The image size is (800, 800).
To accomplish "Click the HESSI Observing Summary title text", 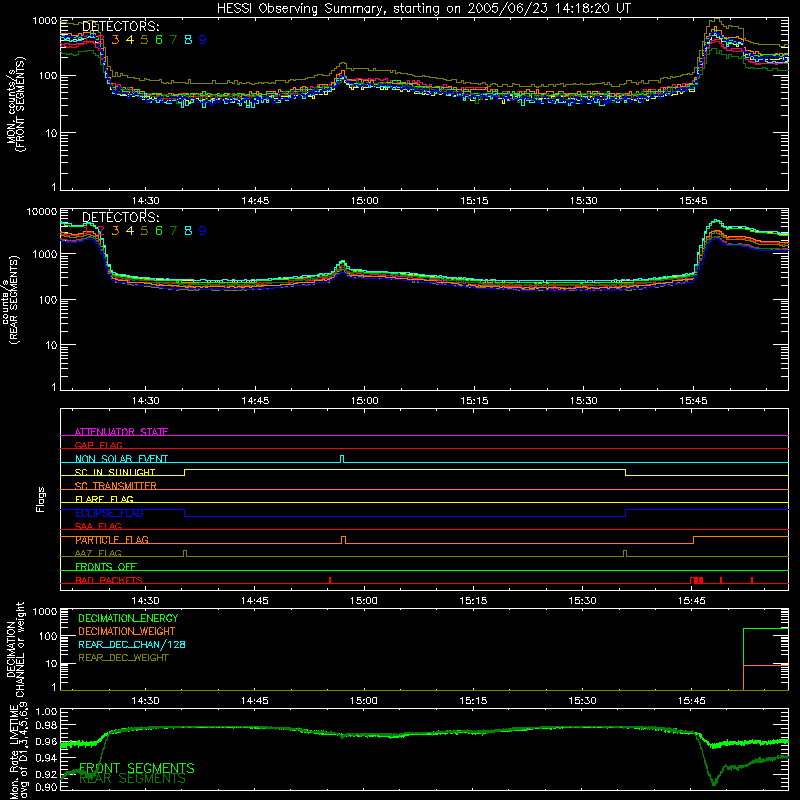I will tap(424, 9).
